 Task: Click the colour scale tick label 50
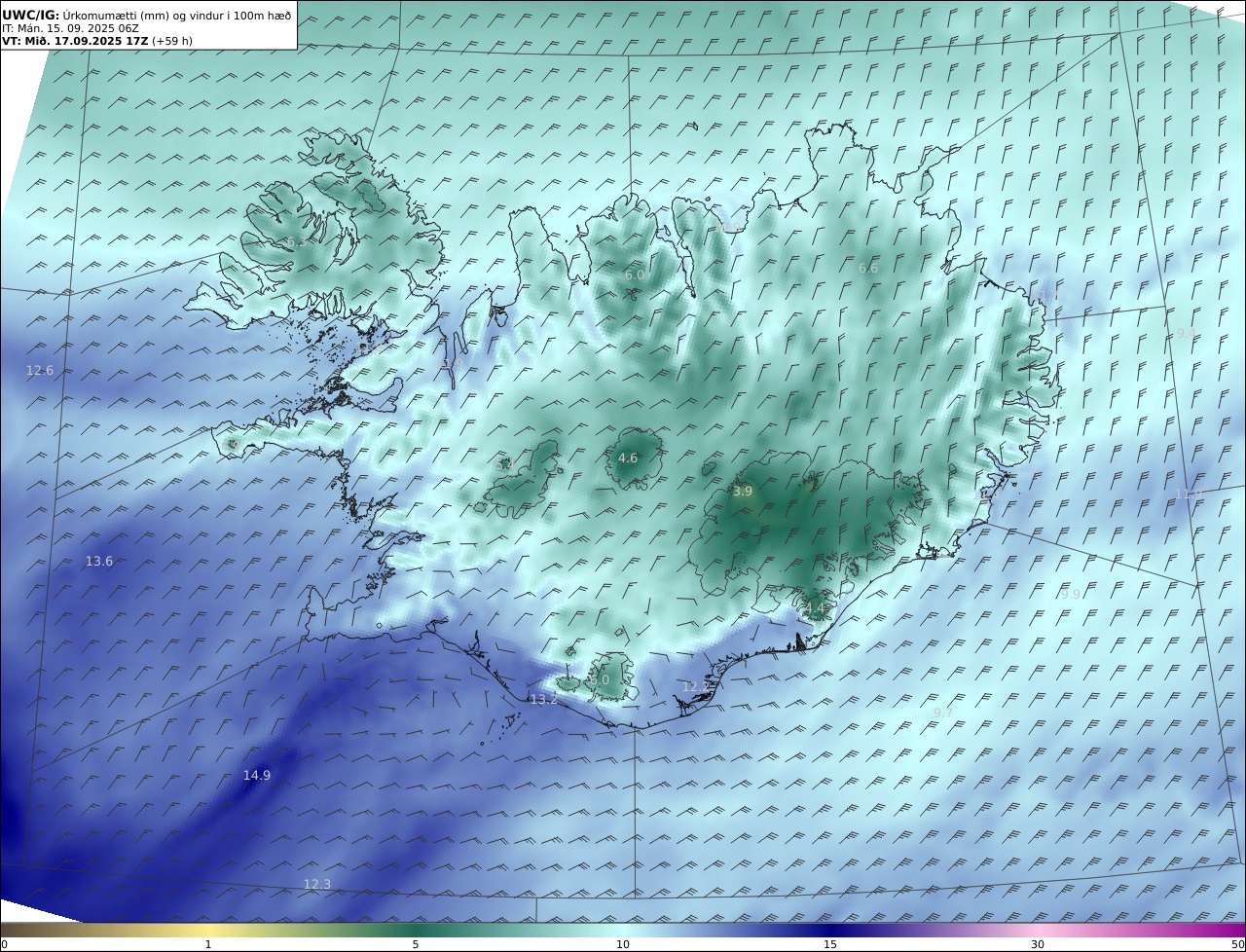point(1238,944)
